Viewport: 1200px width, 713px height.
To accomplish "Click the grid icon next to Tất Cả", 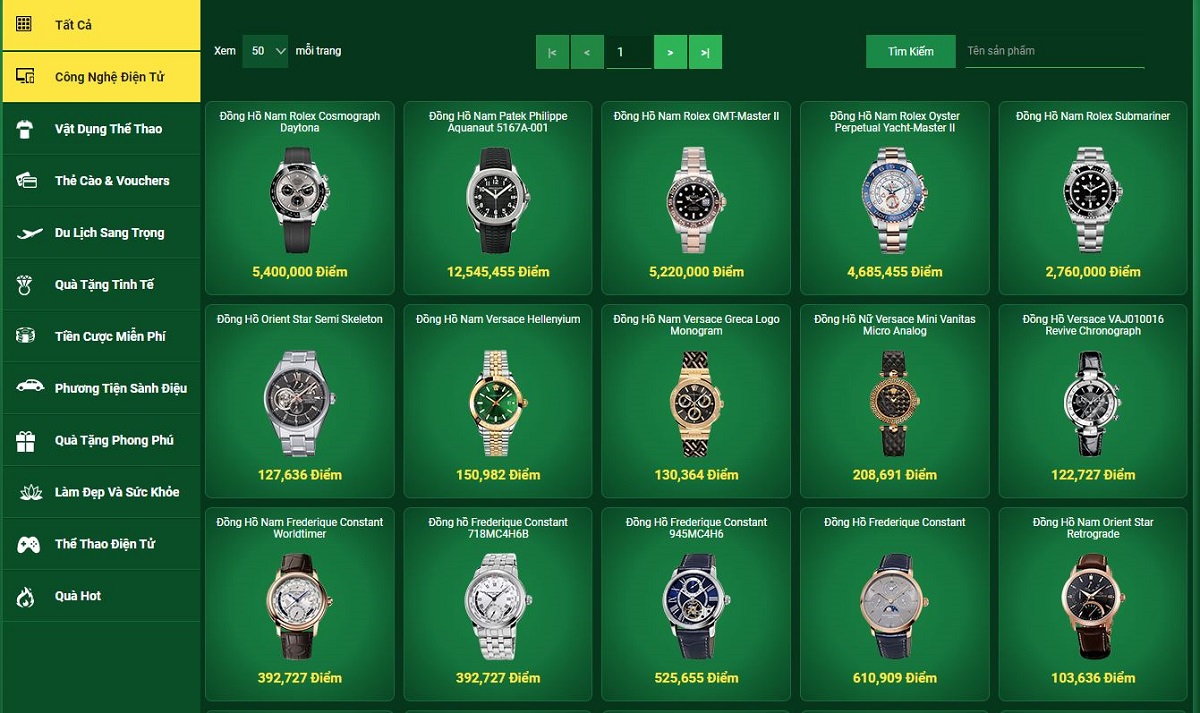I will tap(25, 24).
